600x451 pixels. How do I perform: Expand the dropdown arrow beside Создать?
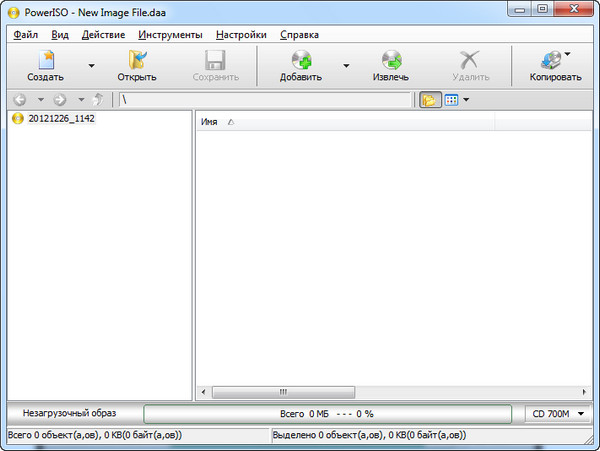tap(91, 66)
